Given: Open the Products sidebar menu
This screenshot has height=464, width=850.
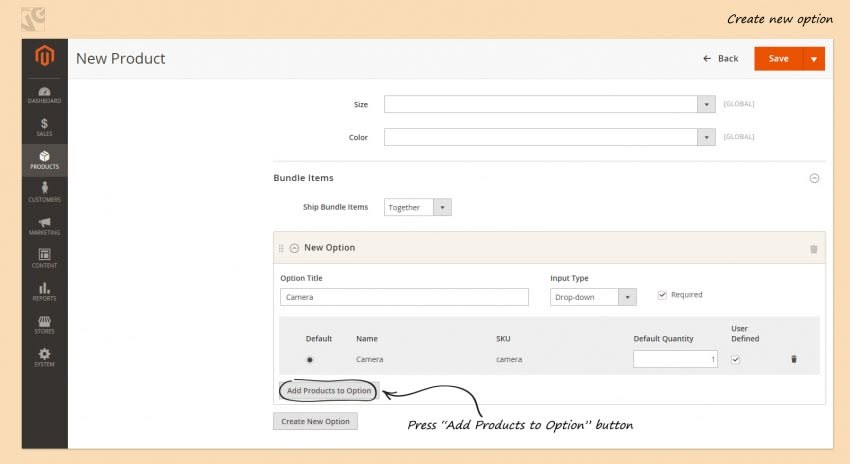Looking at the screenshot, I should pos(44,160).
